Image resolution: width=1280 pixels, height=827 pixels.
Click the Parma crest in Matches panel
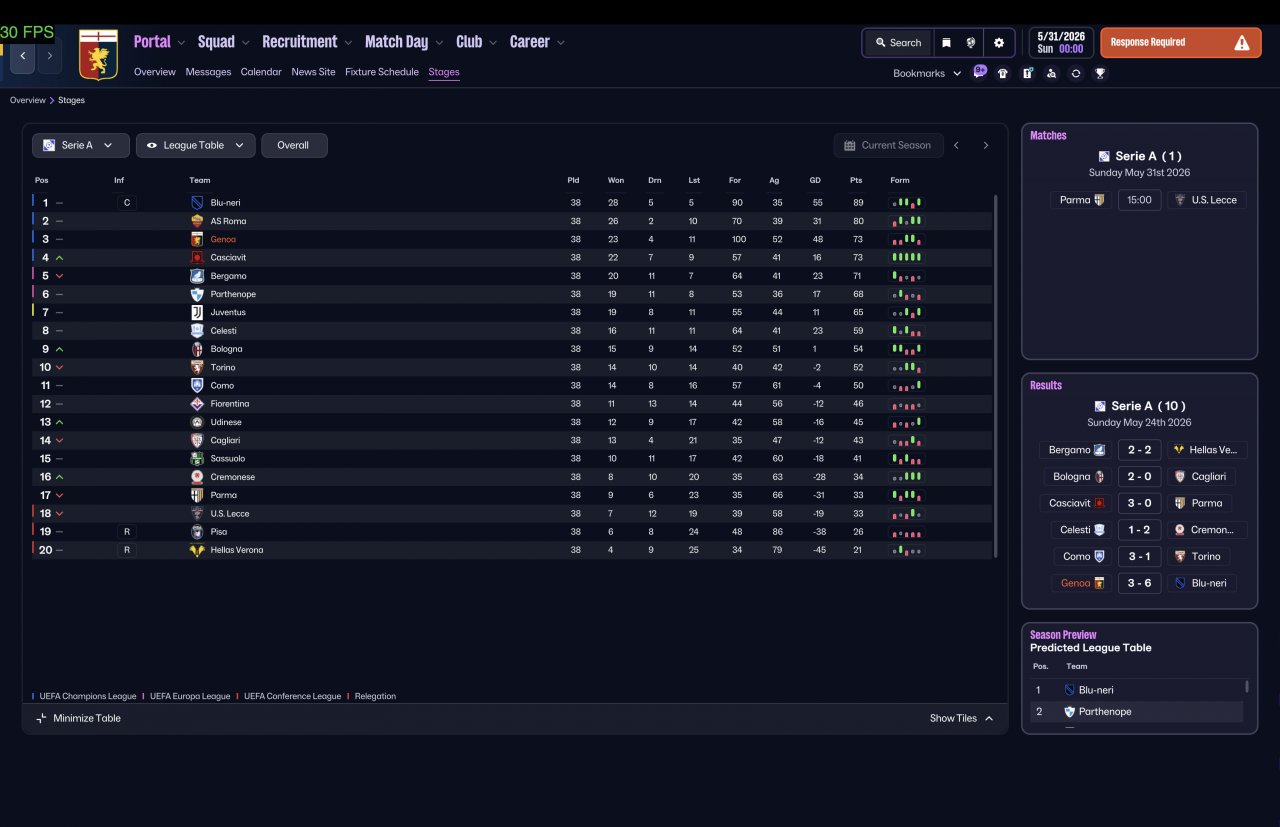coord(1102,200)
